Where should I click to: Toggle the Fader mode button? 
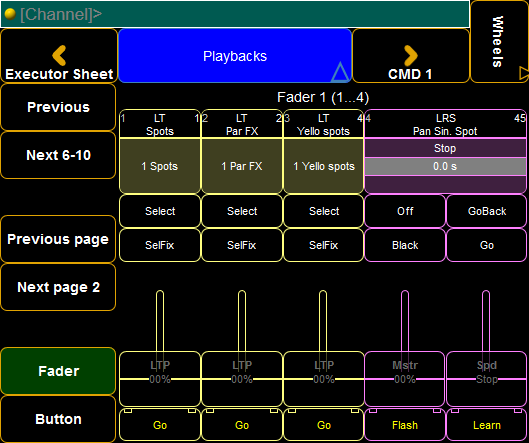(58, 371)
